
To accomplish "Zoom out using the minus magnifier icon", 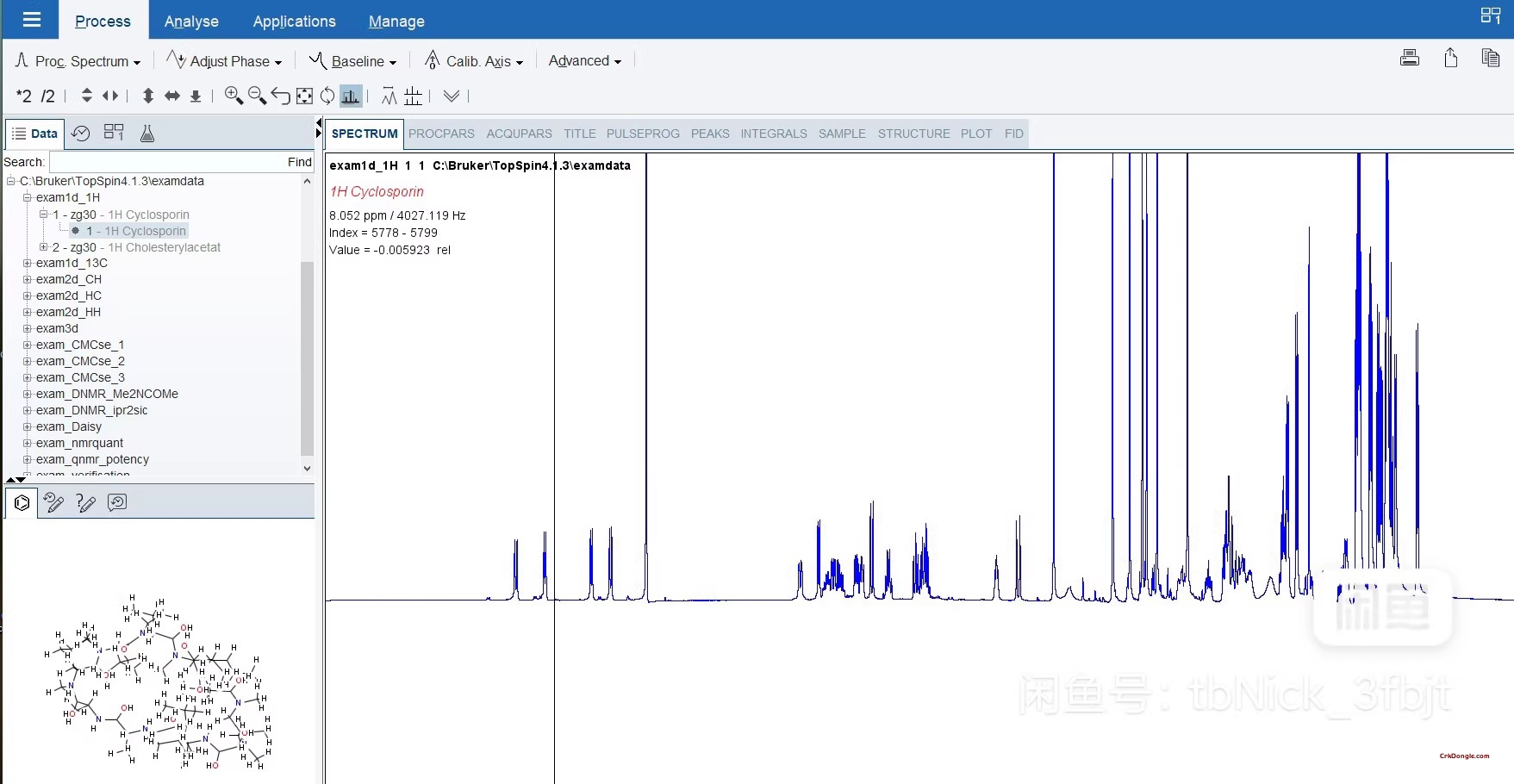I will click(258, 96).
